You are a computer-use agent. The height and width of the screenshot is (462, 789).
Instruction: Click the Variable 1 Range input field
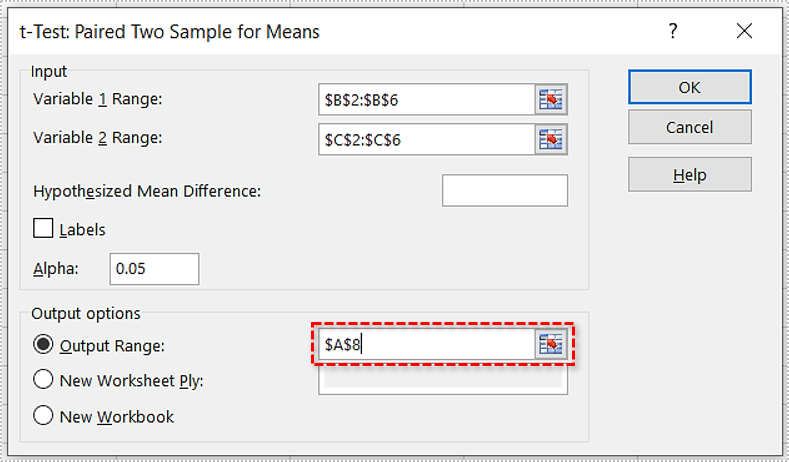click(x=425, y=100)
